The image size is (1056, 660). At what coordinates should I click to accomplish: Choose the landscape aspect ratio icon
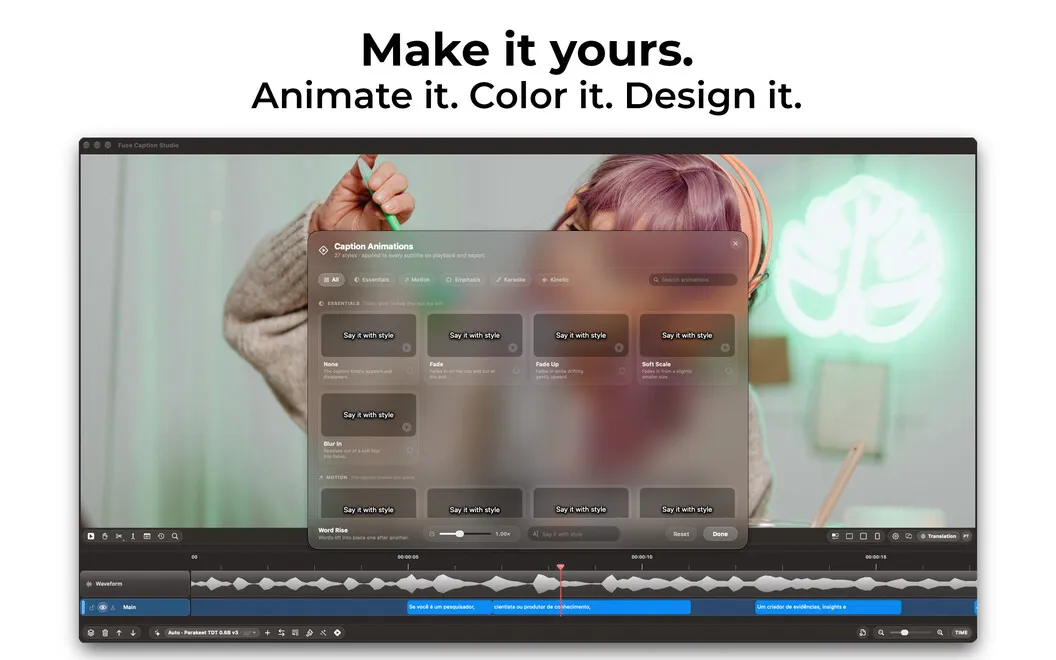[849, 536]
